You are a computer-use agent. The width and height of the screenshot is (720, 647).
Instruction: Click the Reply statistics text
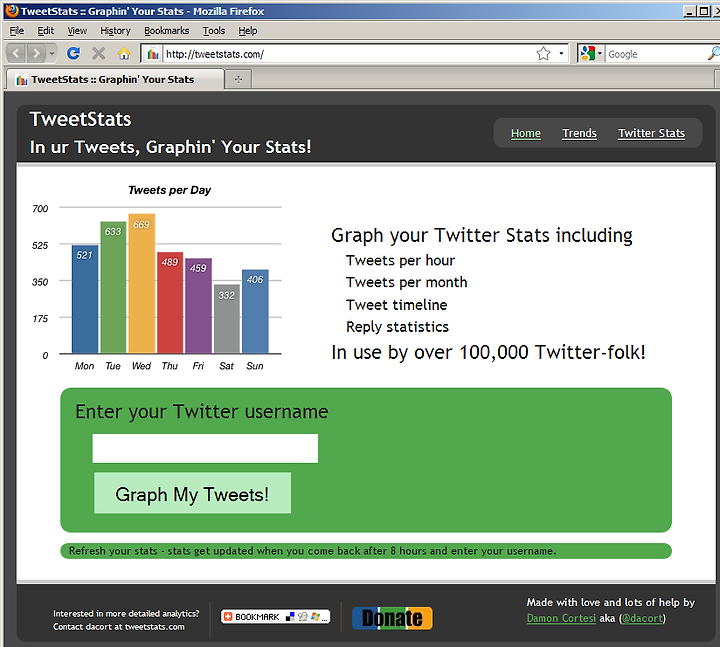coord(398,327)
